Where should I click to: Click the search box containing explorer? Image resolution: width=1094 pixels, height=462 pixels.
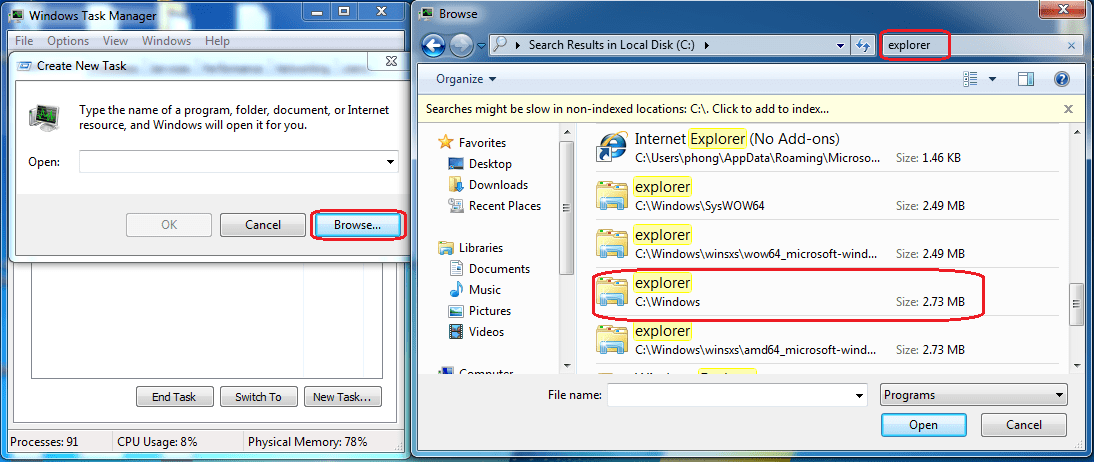click(x=980, y=45)
